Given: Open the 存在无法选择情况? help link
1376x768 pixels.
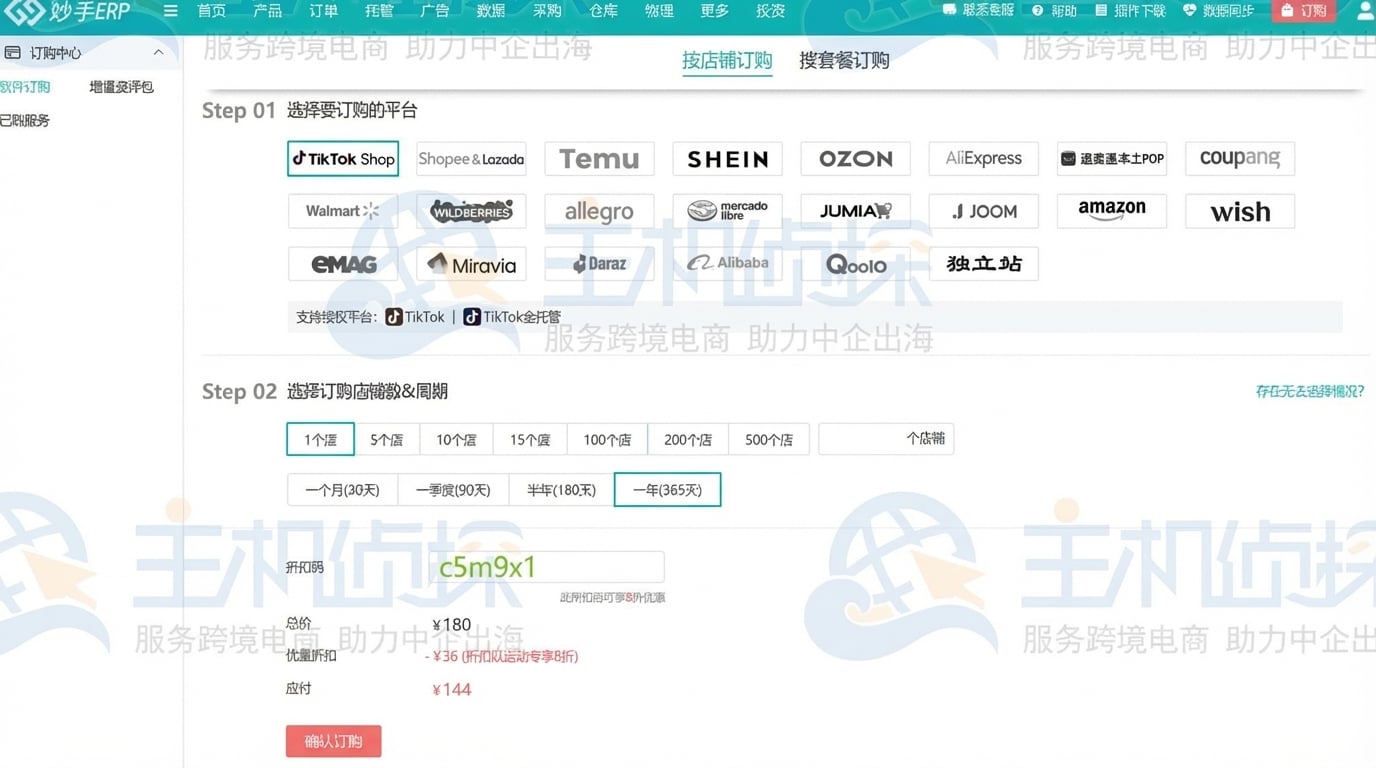Looking at the screenshot, I should (1309, 391).
